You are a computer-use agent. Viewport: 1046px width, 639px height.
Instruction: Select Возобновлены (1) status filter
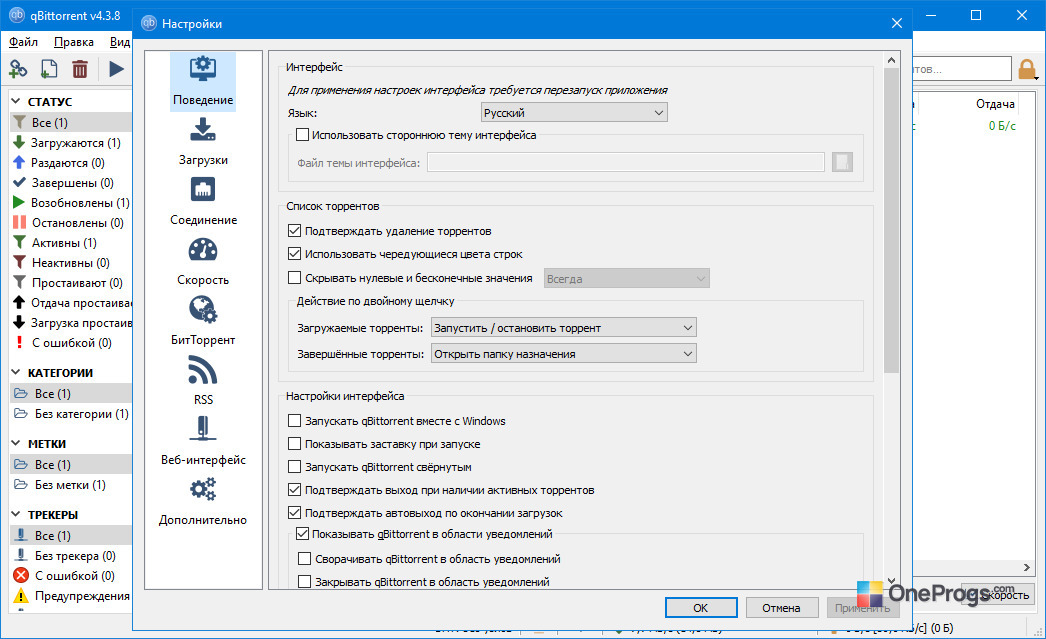click(x=71, y=203)
